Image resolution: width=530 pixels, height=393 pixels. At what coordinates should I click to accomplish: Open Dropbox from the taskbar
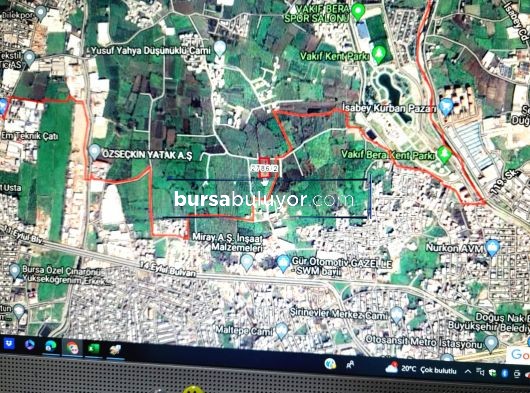(x=9, y=344)
